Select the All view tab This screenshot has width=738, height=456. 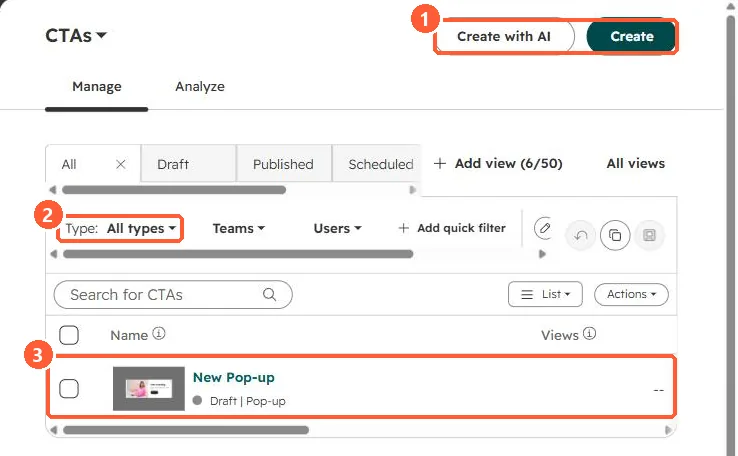tap(69, 164)
